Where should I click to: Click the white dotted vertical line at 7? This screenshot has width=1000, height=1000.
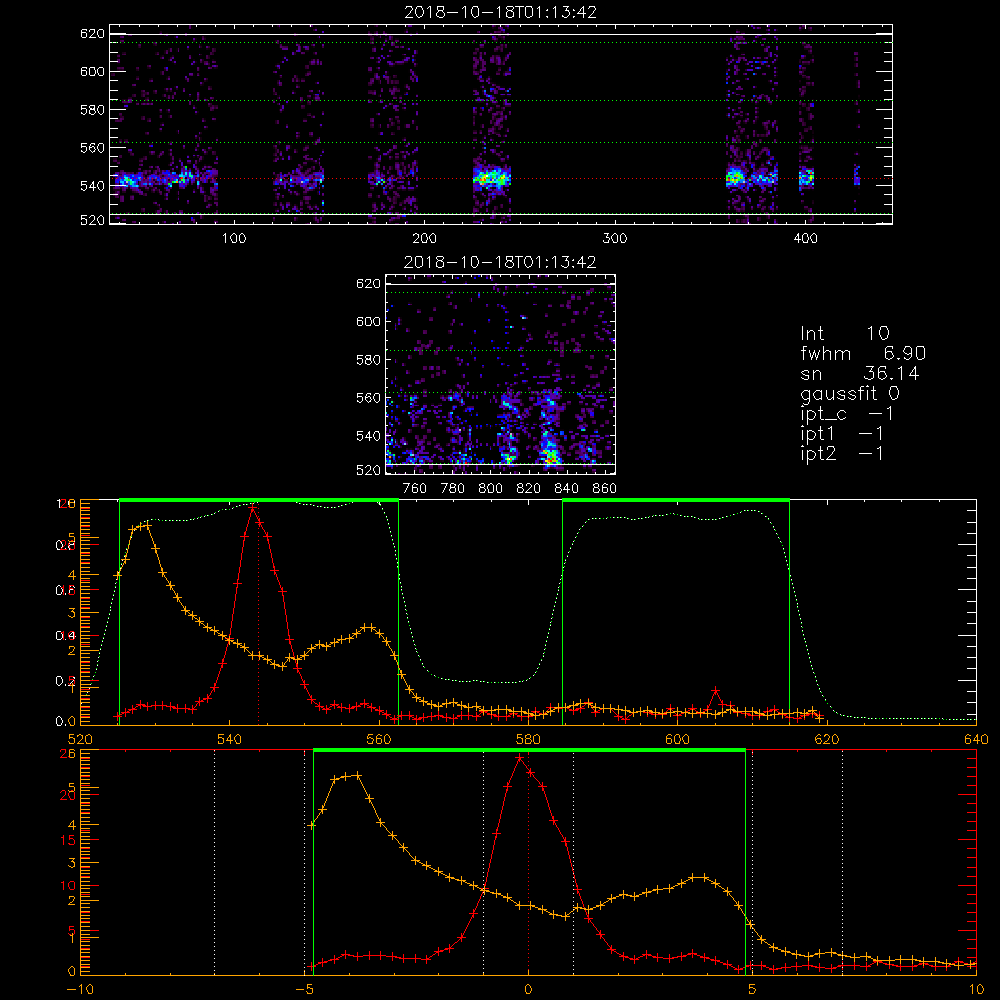(842, 862)
